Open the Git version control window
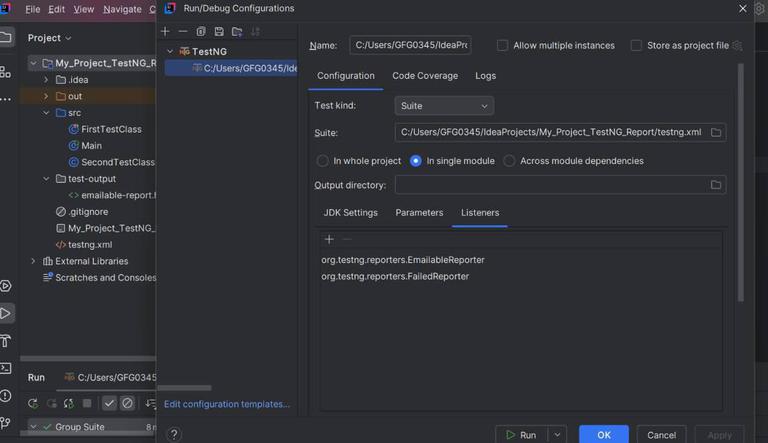768x443 pixels. point(5,422)
